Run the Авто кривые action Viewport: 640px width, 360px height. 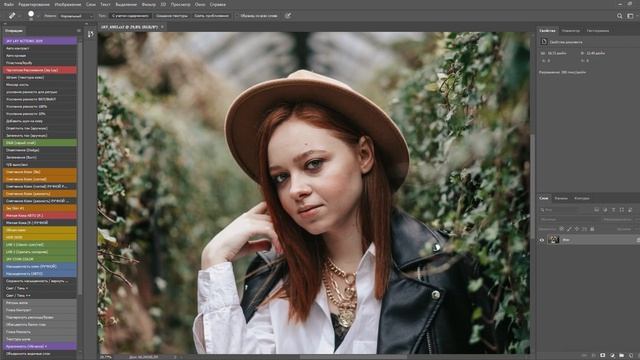40,56
